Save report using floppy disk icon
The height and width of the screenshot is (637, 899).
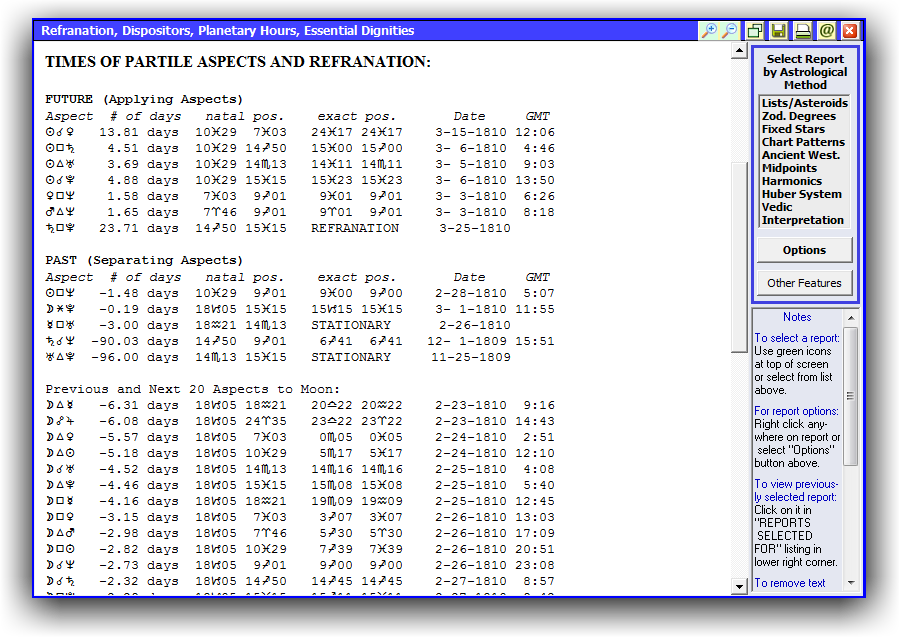pyautogui.click(x=779, y=31)
